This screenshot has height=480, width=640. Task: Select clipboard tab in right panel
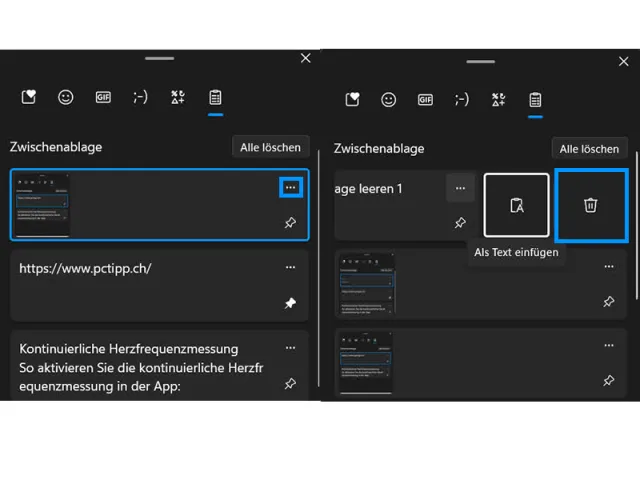pyautogui.click(x=535, y=99)
